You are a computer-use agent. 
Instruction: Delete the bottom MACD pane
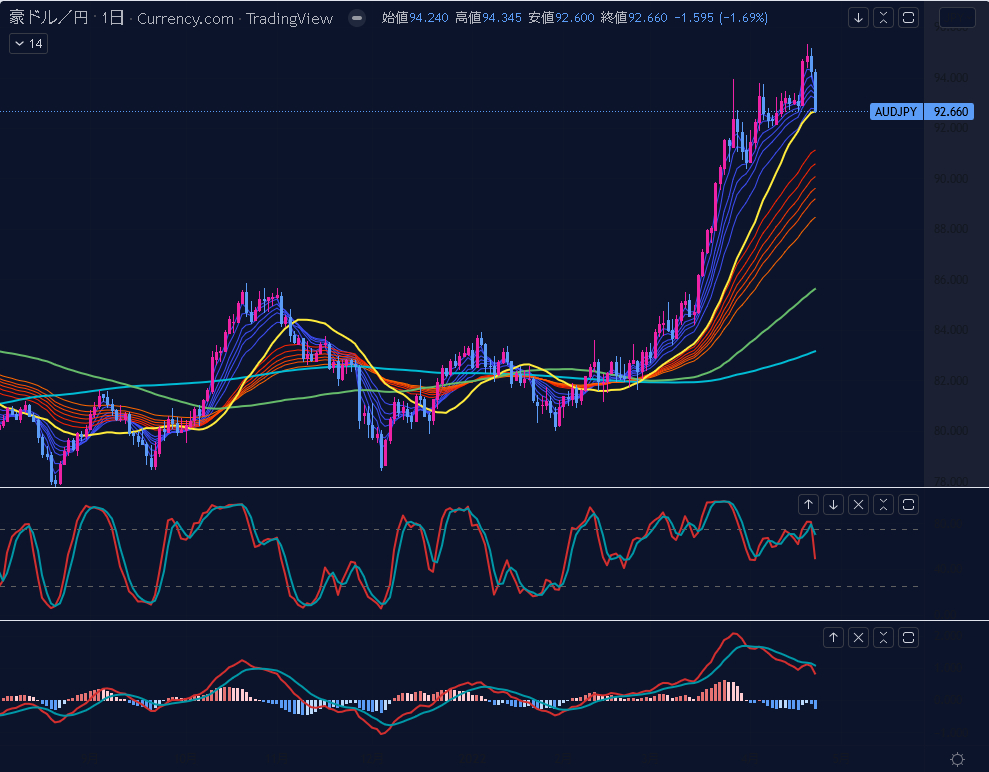pos(858,637)
